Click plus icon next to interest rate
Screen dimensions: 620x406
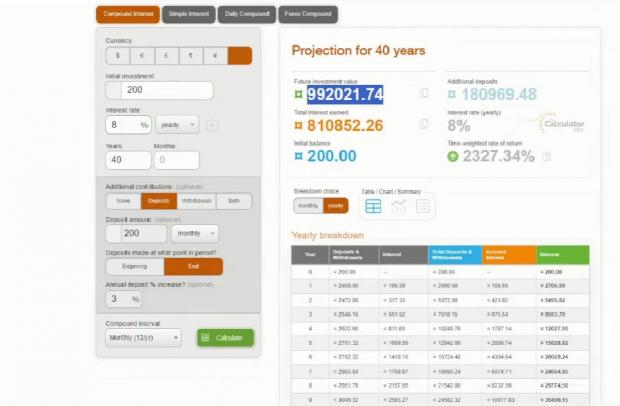click(x=212, y=125)
